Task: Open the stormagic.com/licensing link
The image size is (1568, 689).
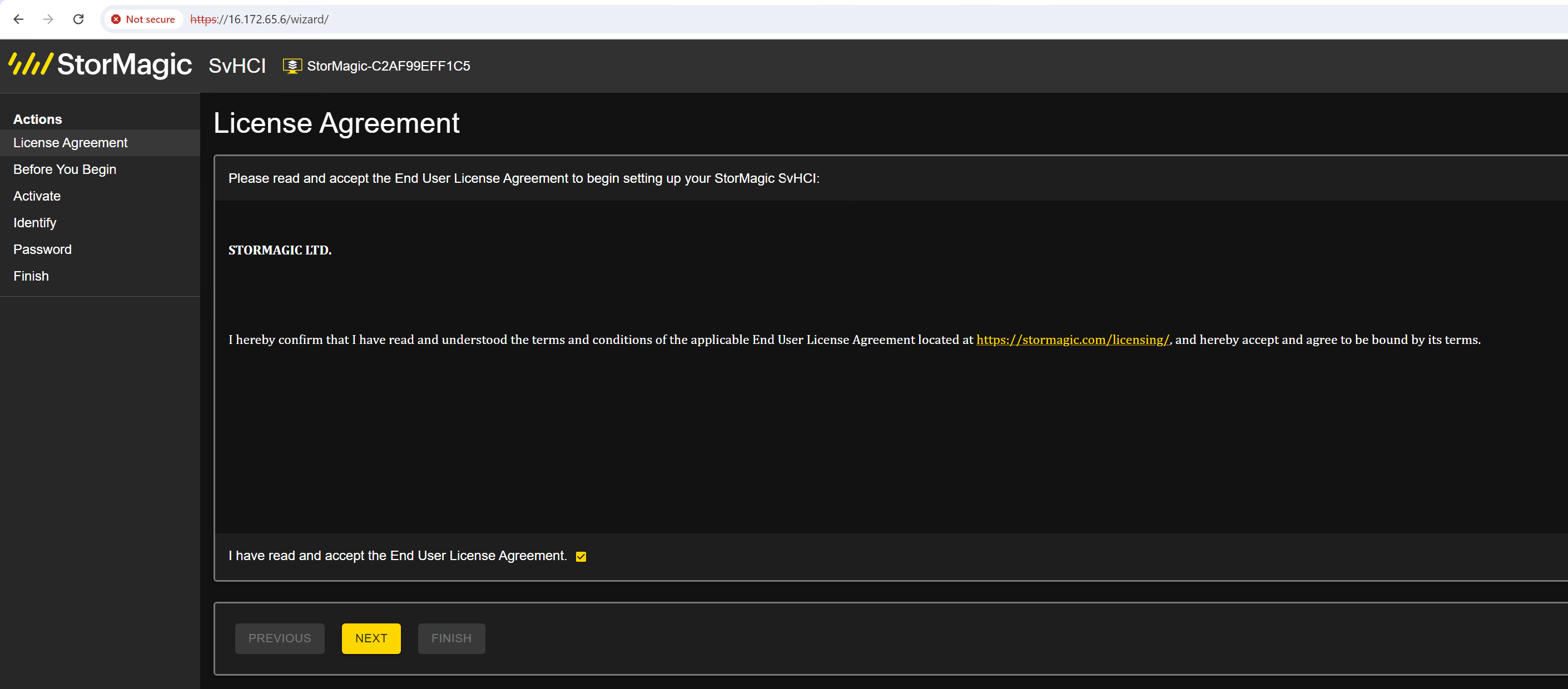Action: 1073,340
